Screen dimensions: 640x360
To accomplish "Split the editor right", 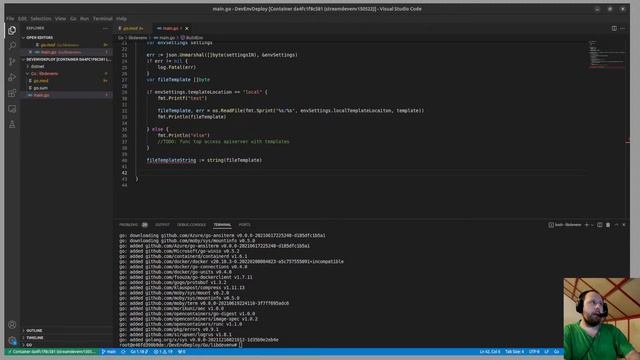I will point(614,28).
